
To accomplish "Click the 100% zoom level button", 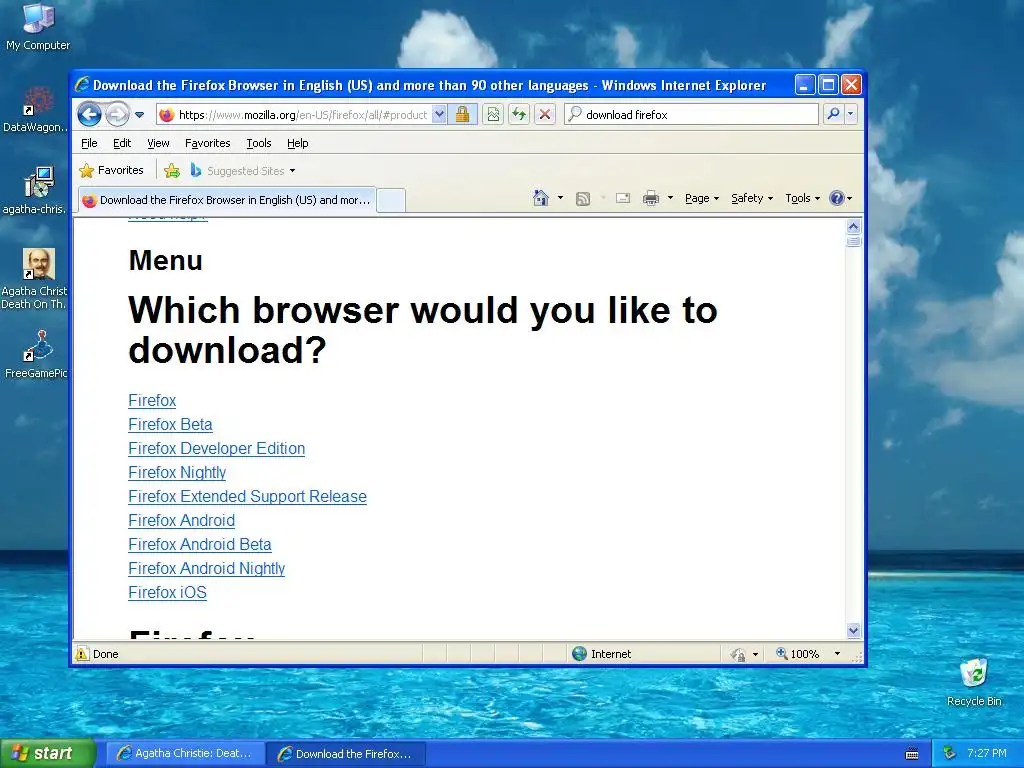I will (797, 654).
